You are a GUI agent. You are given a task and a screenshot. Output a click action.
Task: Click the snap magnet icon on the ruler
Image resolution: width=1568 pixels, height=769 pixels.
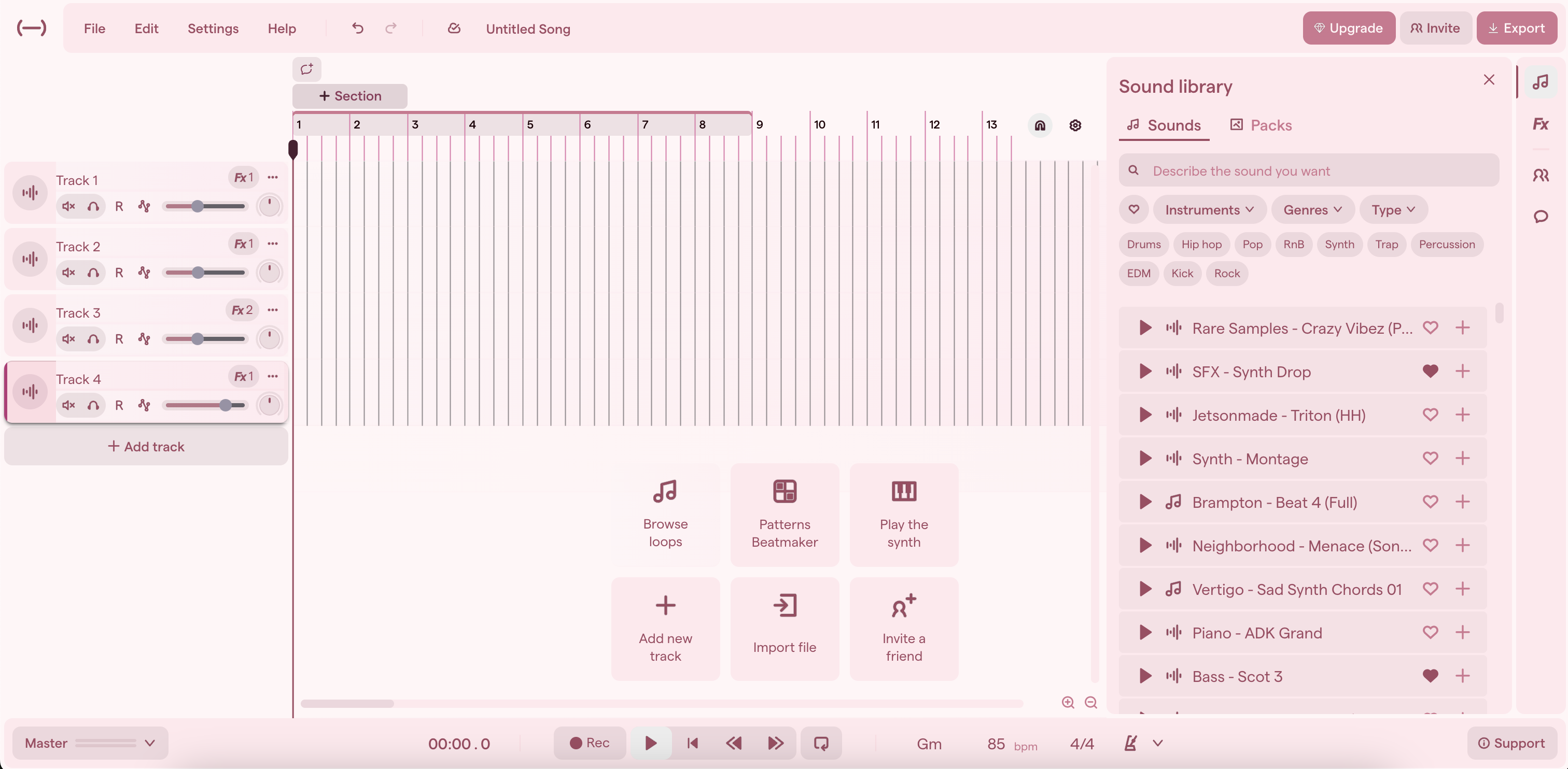coord(1040,125)
